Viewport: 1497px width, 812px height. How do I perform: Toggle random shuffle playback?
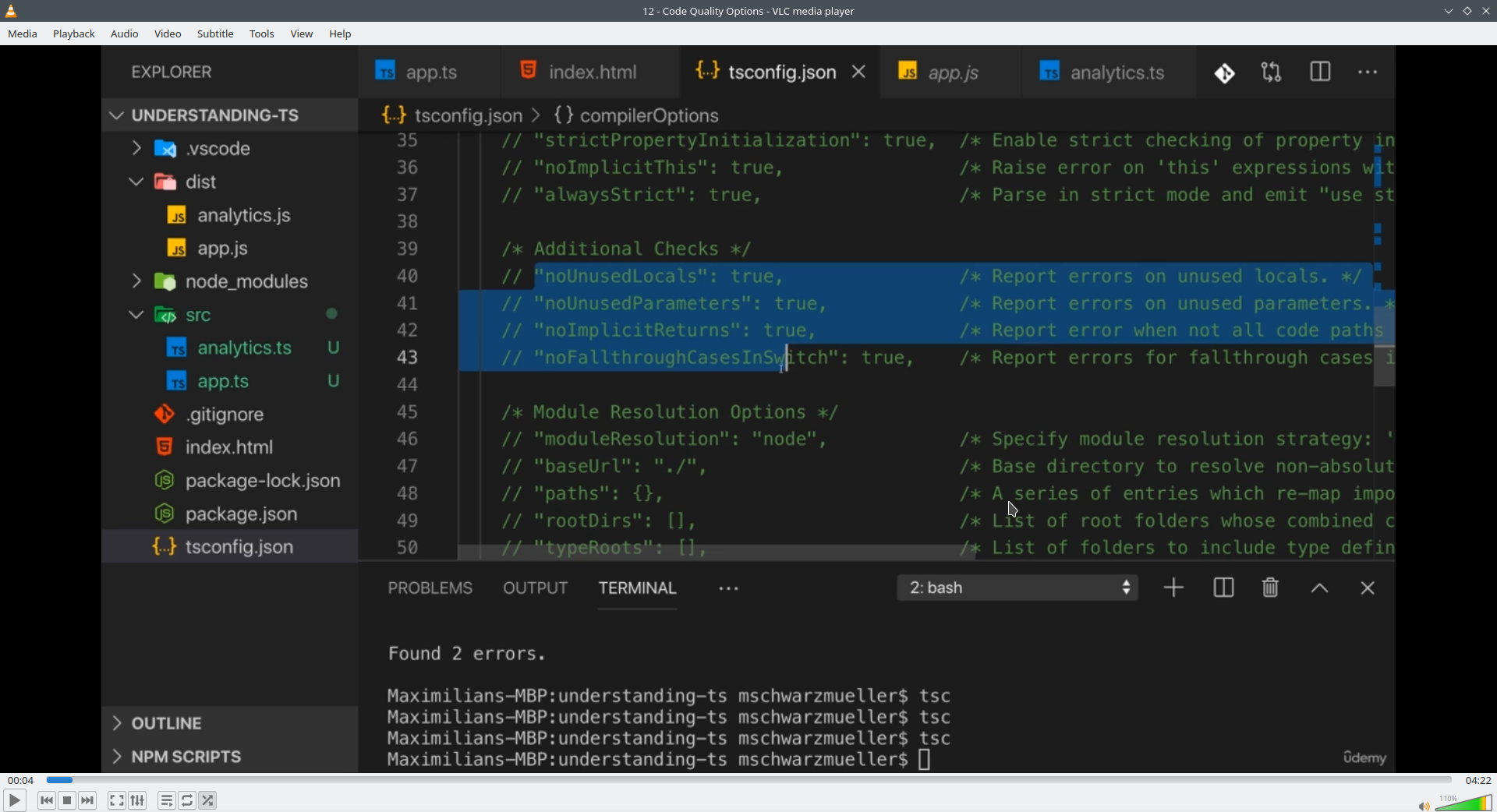pyautogui.click(x=208, y=800)
